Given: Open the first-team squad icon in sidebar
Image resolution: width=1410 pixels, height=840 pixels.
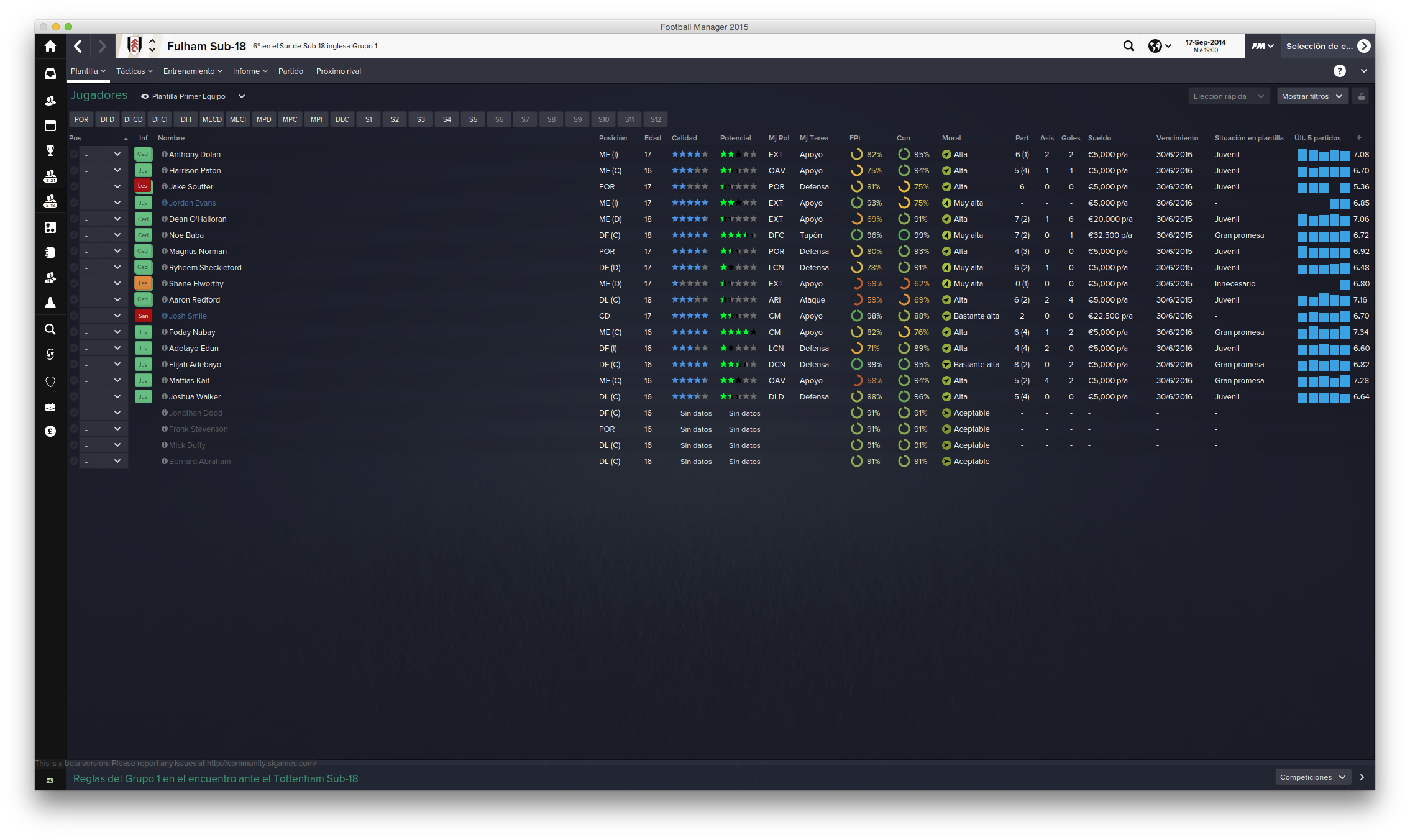Looking at the screenshot, I should [50, 100].
